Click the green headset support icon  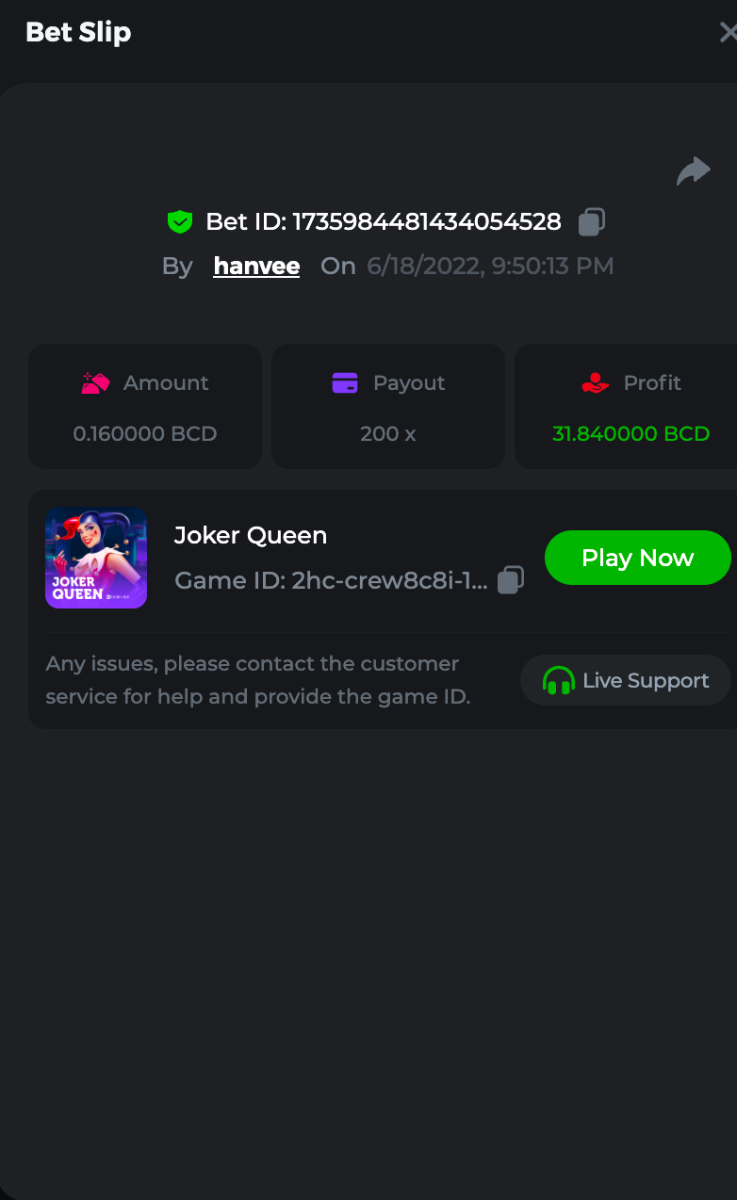(x=558, y=681)
